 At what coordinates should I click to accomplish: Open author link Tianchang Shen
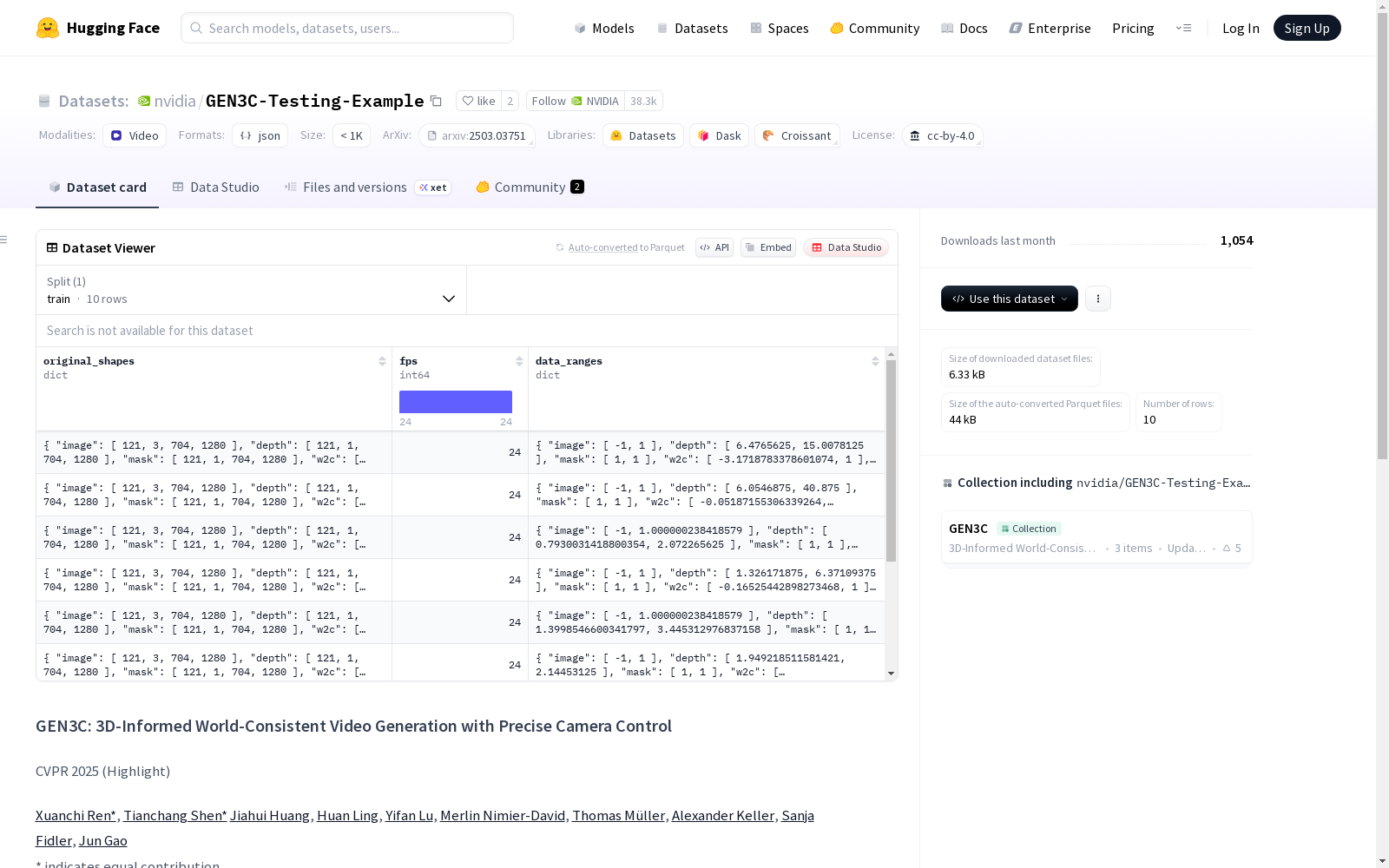[x=174, y=815]
